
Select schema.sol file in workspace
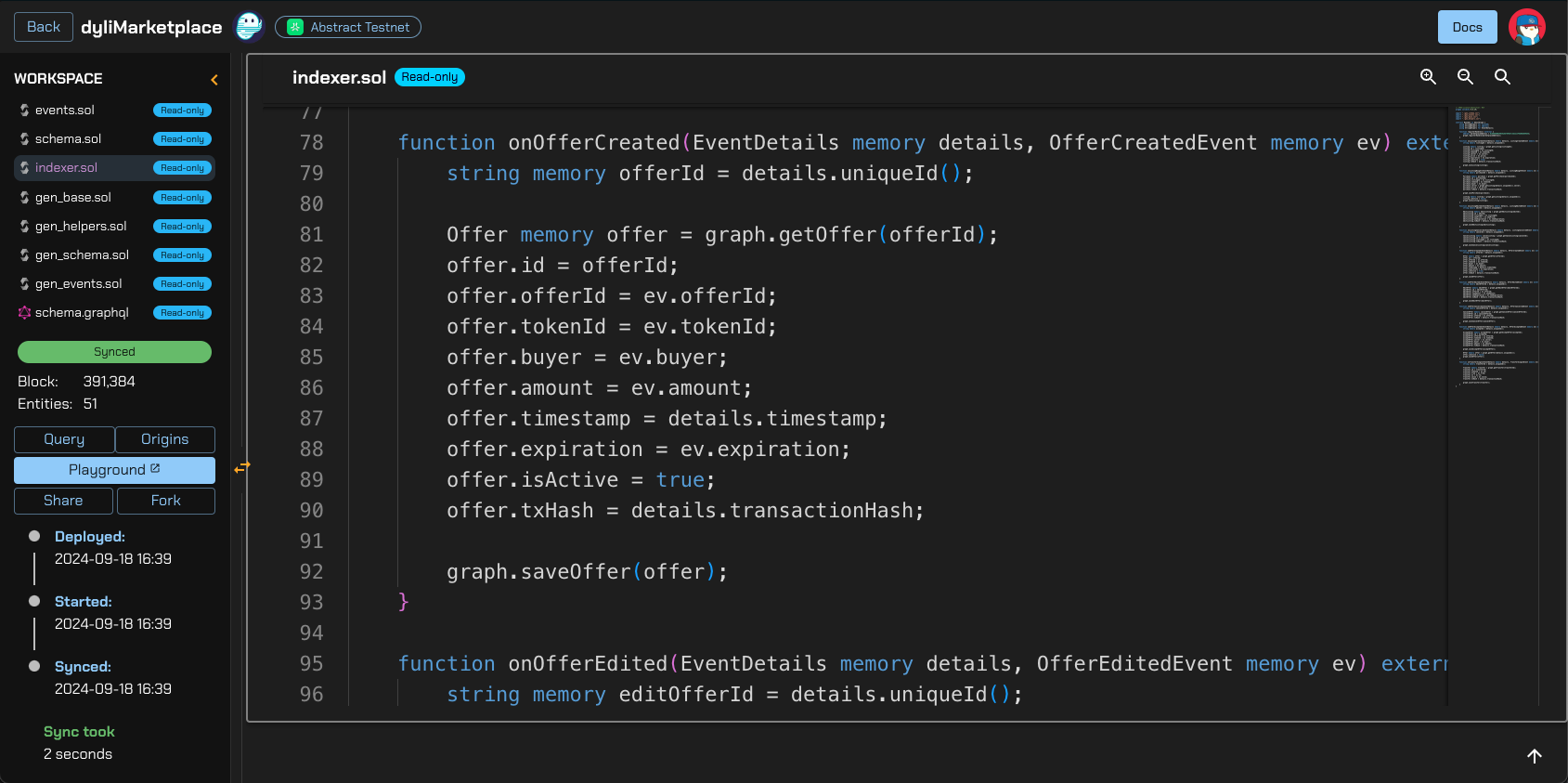pos(68,139)
